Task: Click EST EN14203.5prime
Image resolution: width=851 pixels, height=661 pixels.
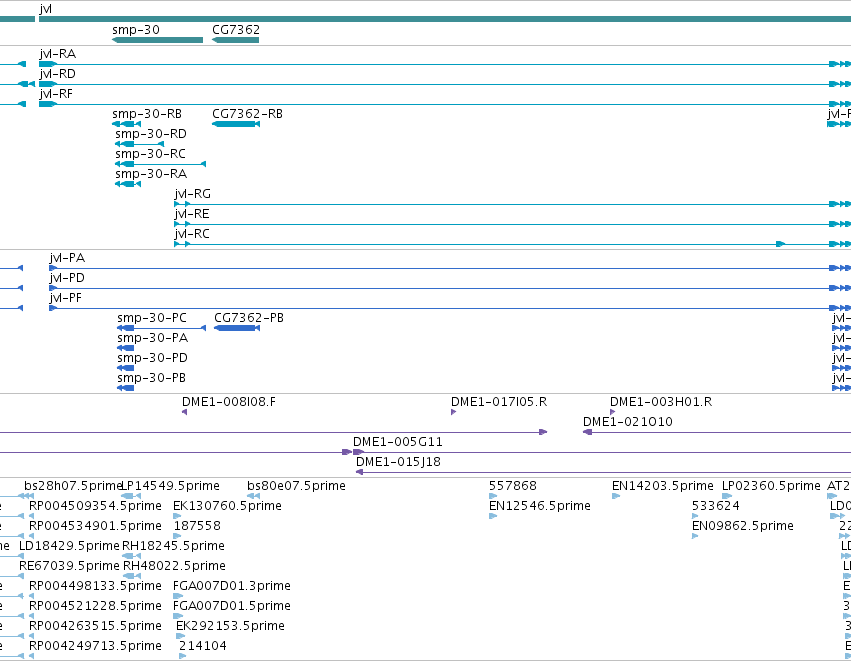Action: [x=663, y=486]
